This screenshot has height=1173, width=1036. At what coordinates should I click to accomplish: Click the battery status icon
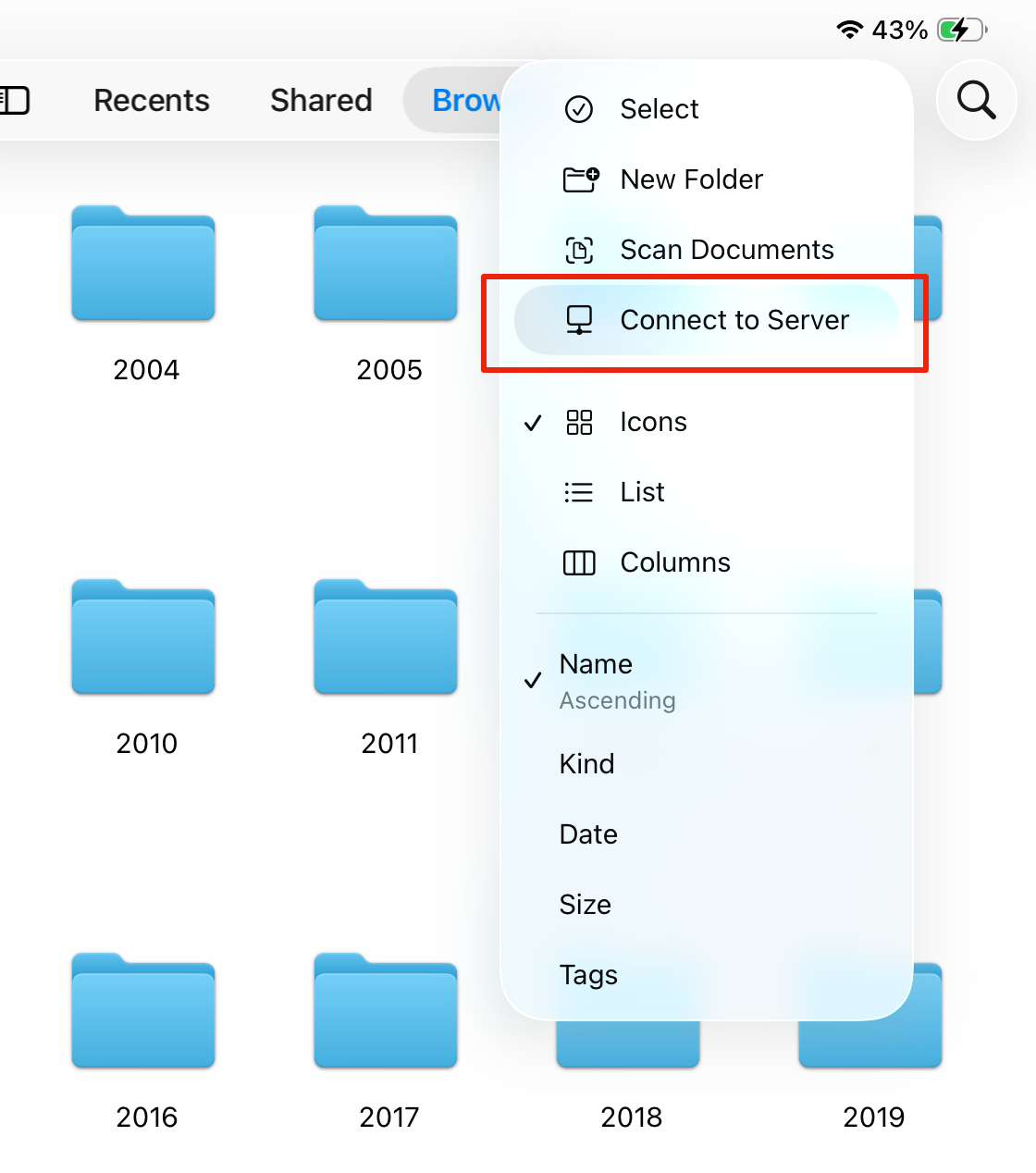(962, 30)
